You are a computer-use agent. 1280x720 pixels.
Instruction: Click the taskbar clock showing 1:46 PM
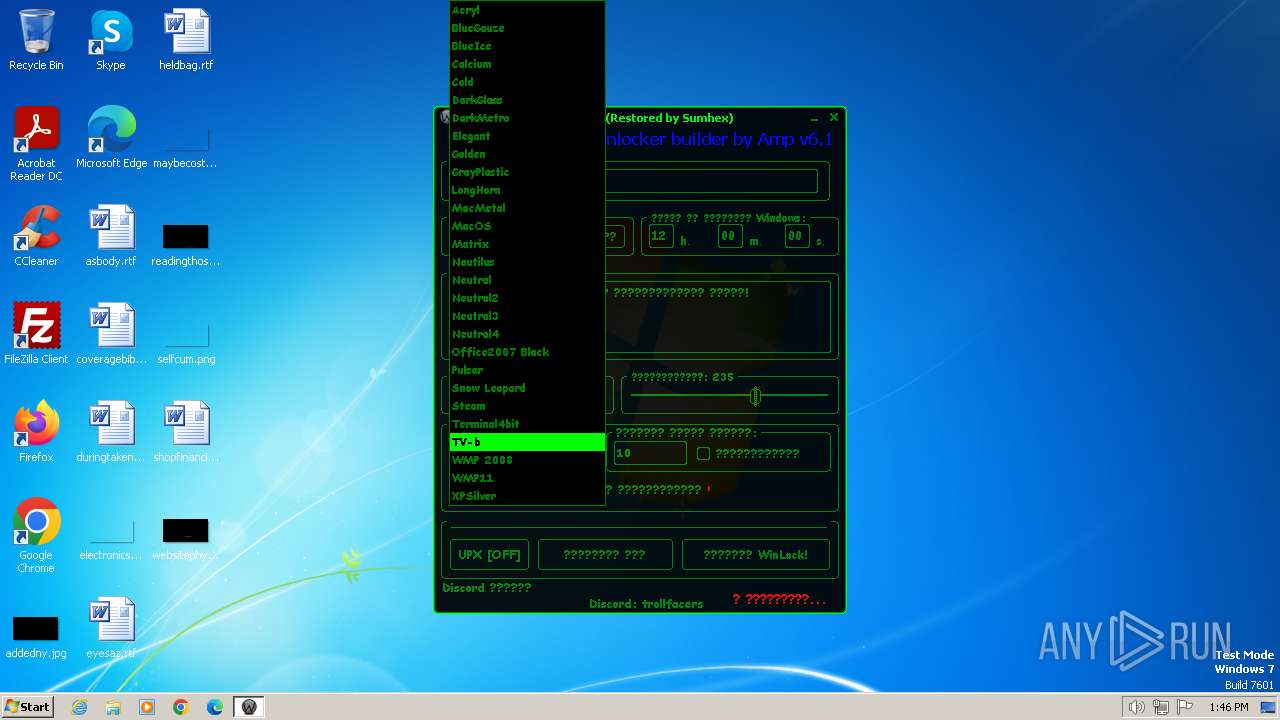tap(1228, 707)
